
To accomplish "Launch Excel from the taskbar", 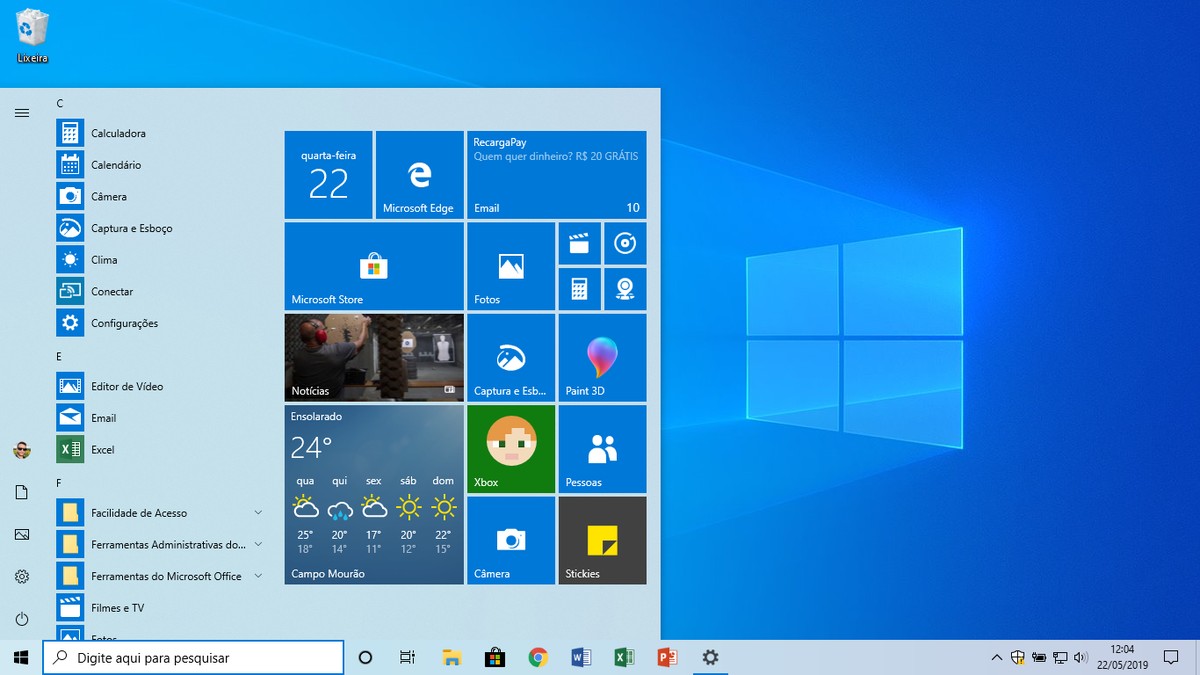I will tap(624, 657).
